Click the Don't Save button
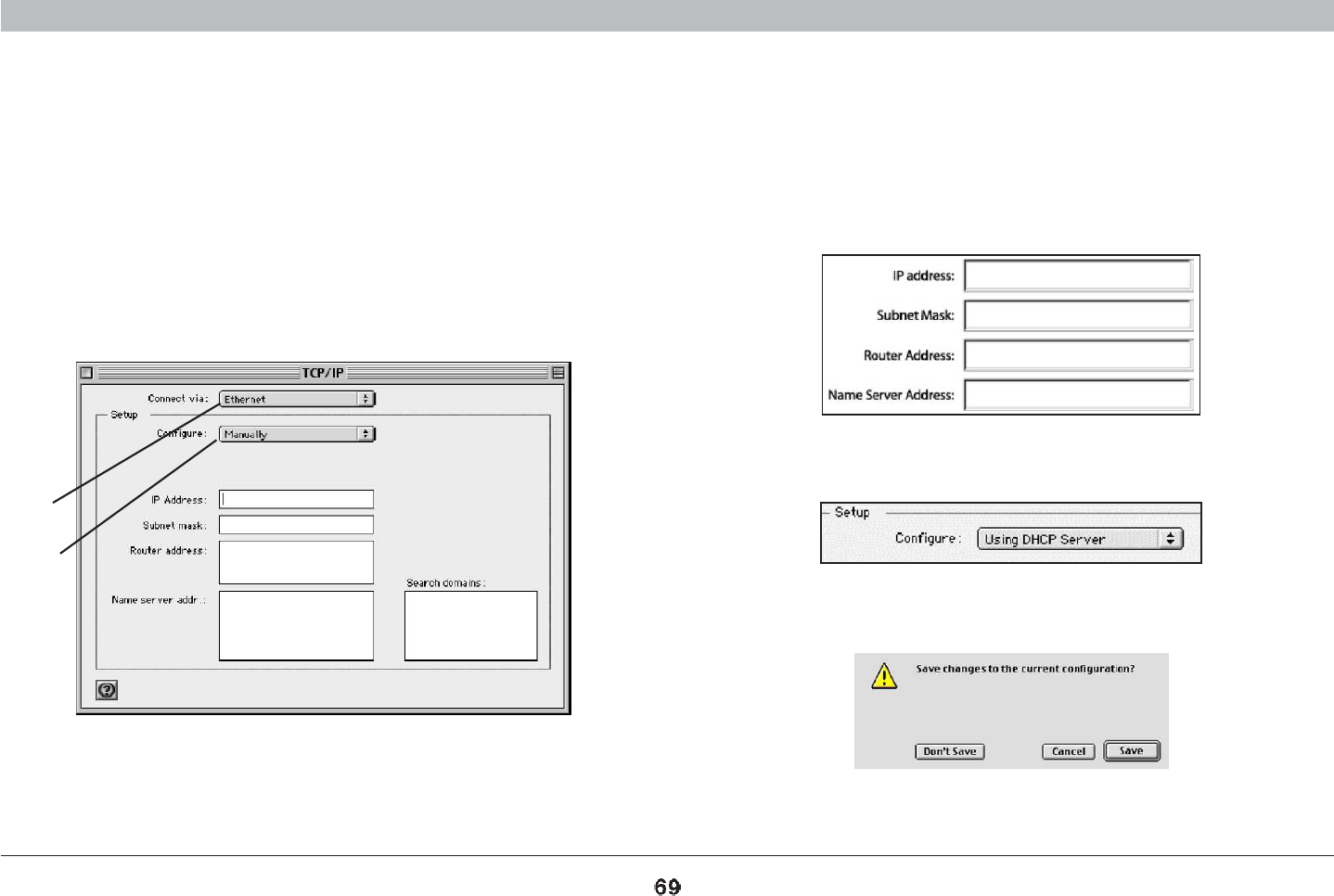Screen dimensions: 1334x896 click(x=949, y=751)
